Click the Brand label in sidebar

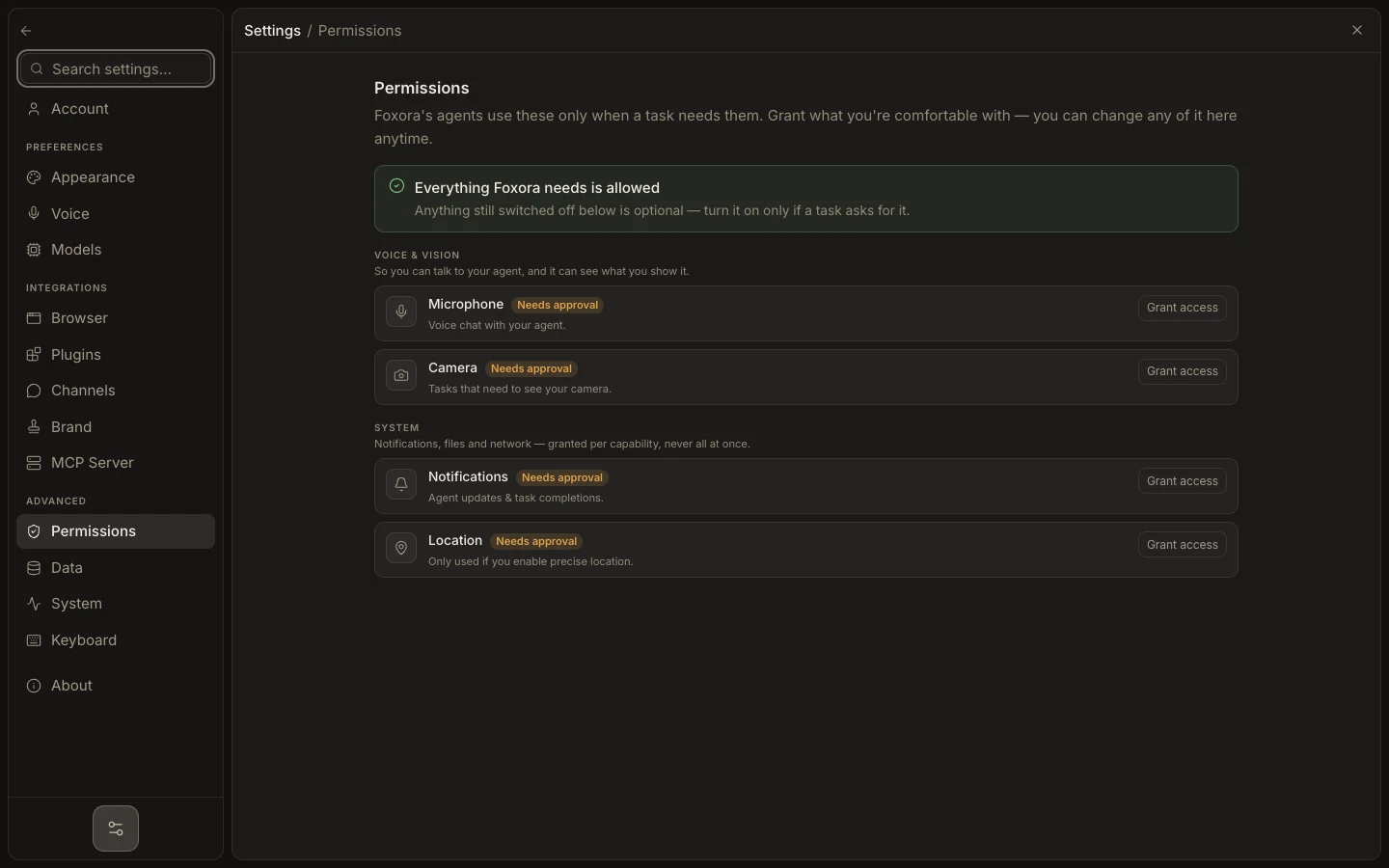[x=71, y=427]
